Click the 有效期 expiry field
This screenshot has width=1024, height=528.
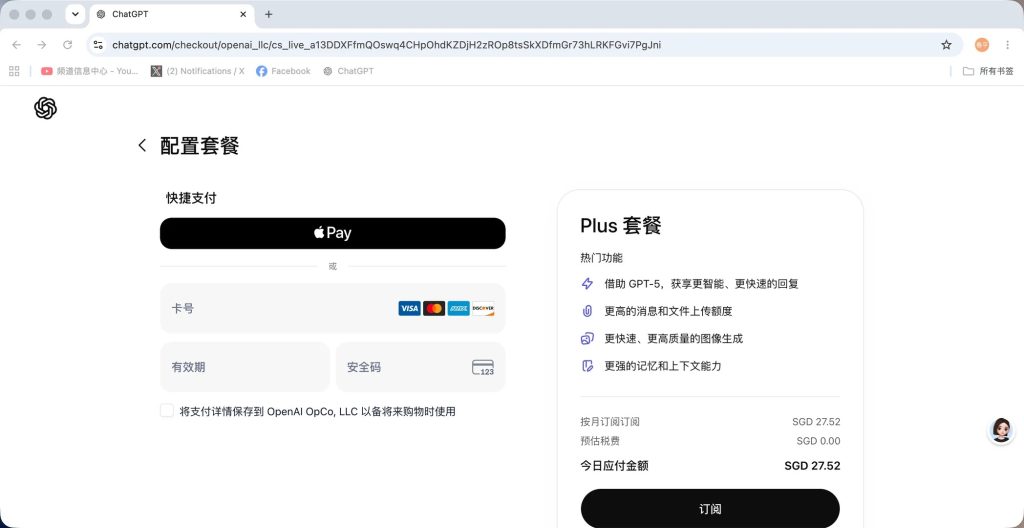pyautogui.click(x=245, y=367)
